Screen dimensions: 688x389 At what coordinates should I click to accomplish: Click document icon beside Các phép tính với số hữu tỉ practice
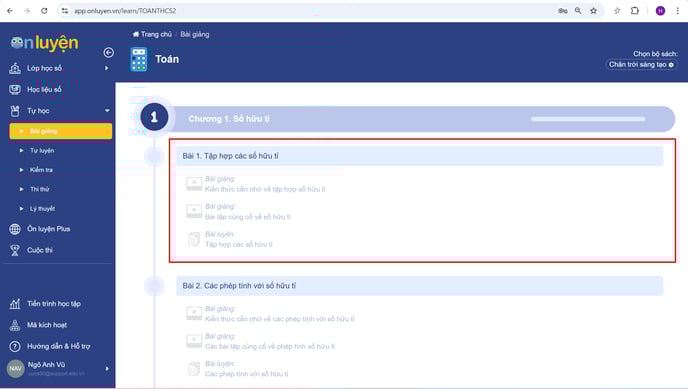[x=194, y=369]
